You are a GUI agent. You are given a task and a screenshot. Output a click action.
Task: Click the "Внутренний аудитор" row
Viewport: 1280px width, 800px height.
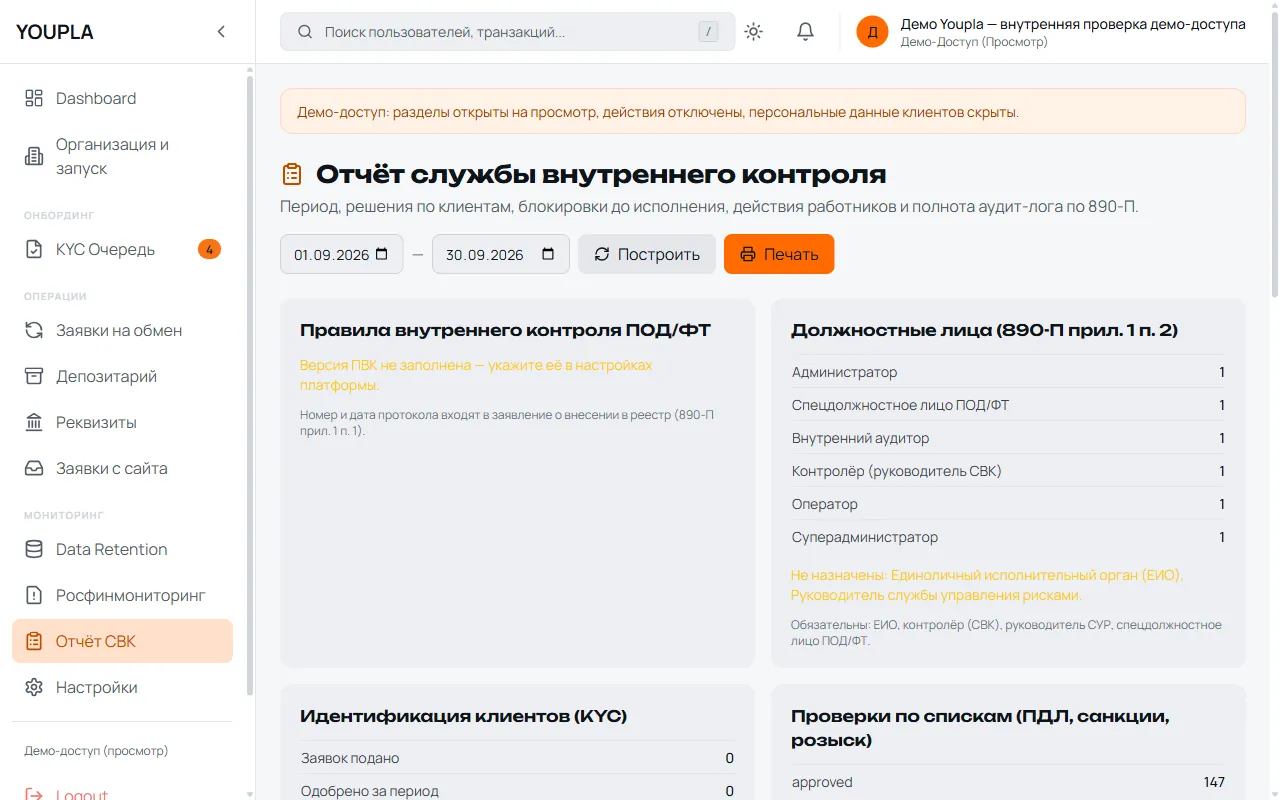pos(1008,438)
